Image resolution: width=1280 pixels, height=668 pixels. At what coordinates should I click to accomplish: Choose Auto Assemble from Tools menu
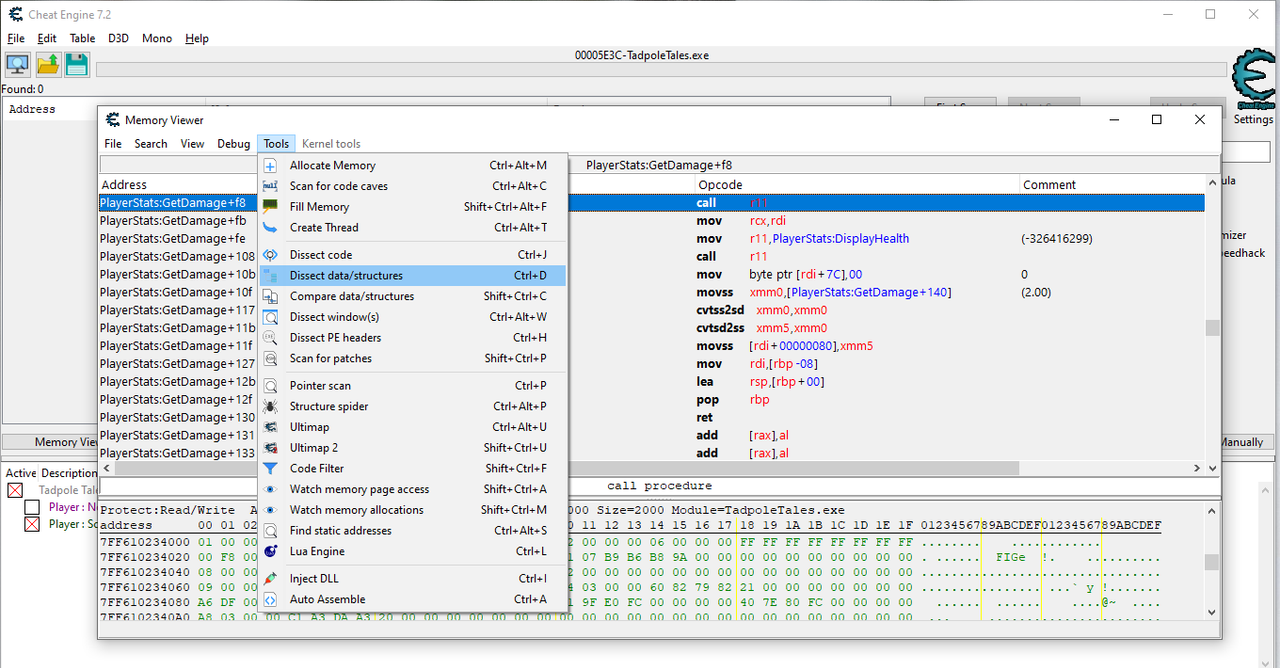point(413,600)
